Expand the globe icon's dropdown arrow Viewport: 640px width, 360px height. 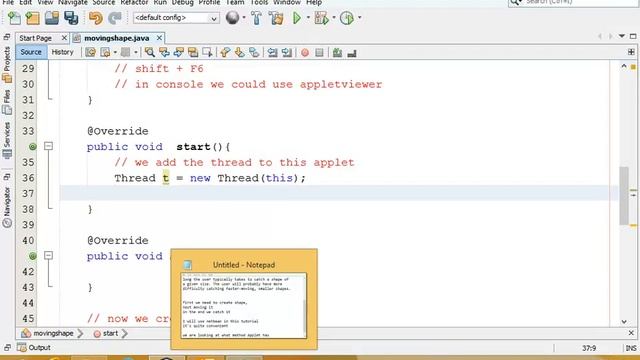coord(244,18)
